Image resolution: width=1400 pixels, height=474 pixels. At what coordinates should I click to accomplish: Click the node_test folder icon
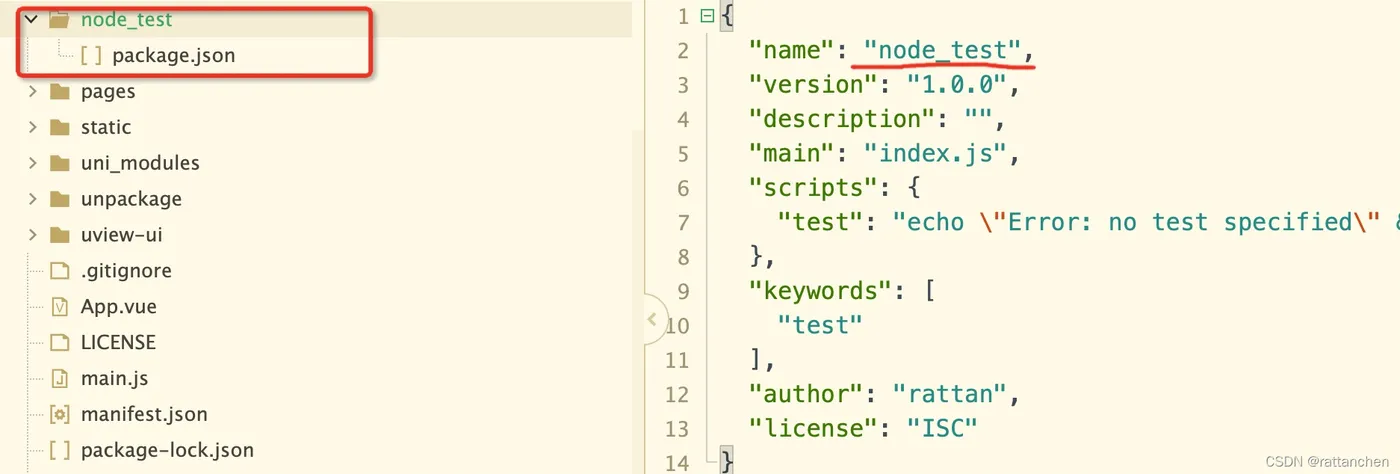coord(60,19)
